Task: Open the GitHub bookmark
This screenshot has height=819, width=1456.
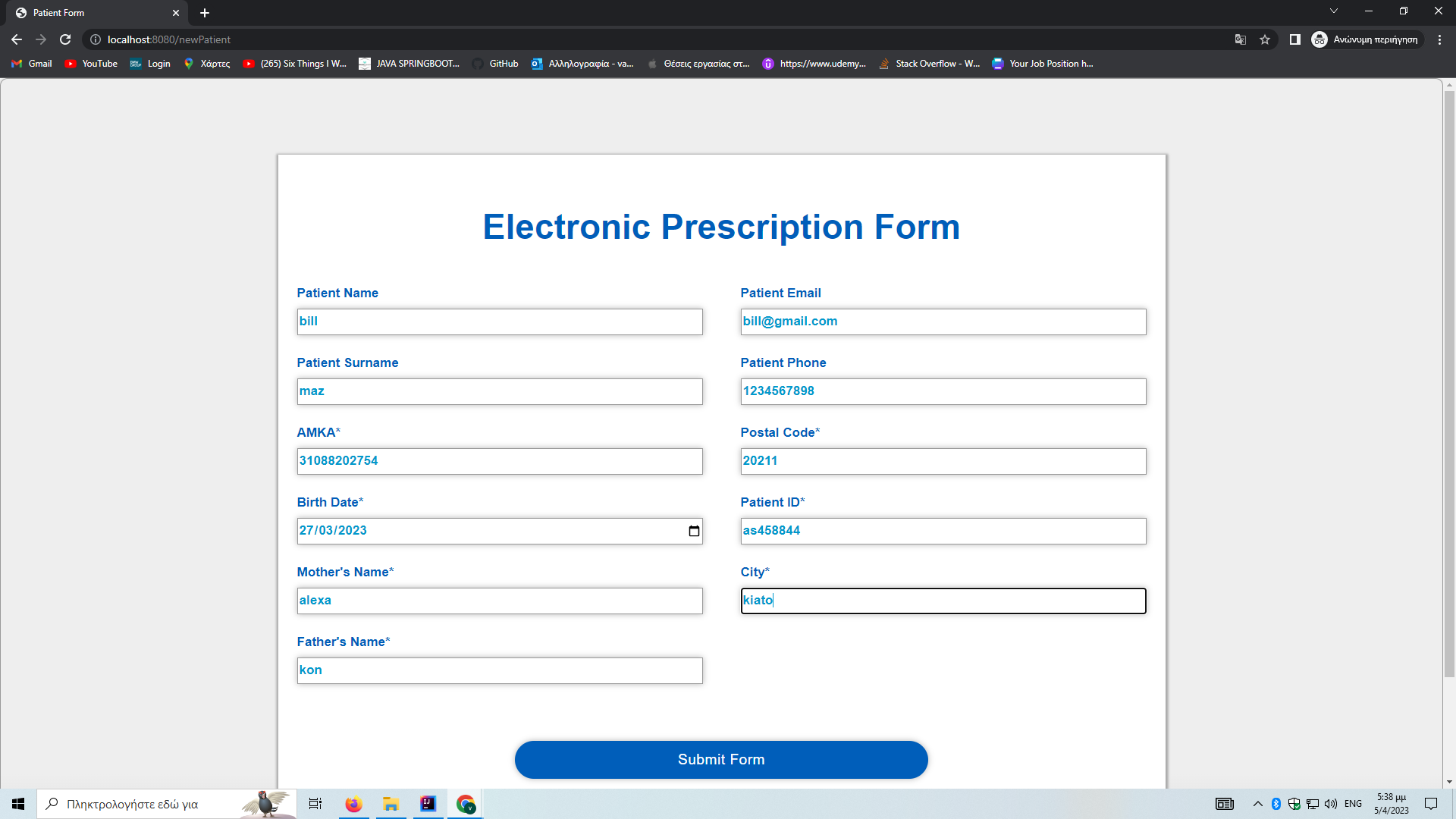Action: point(495,64)
